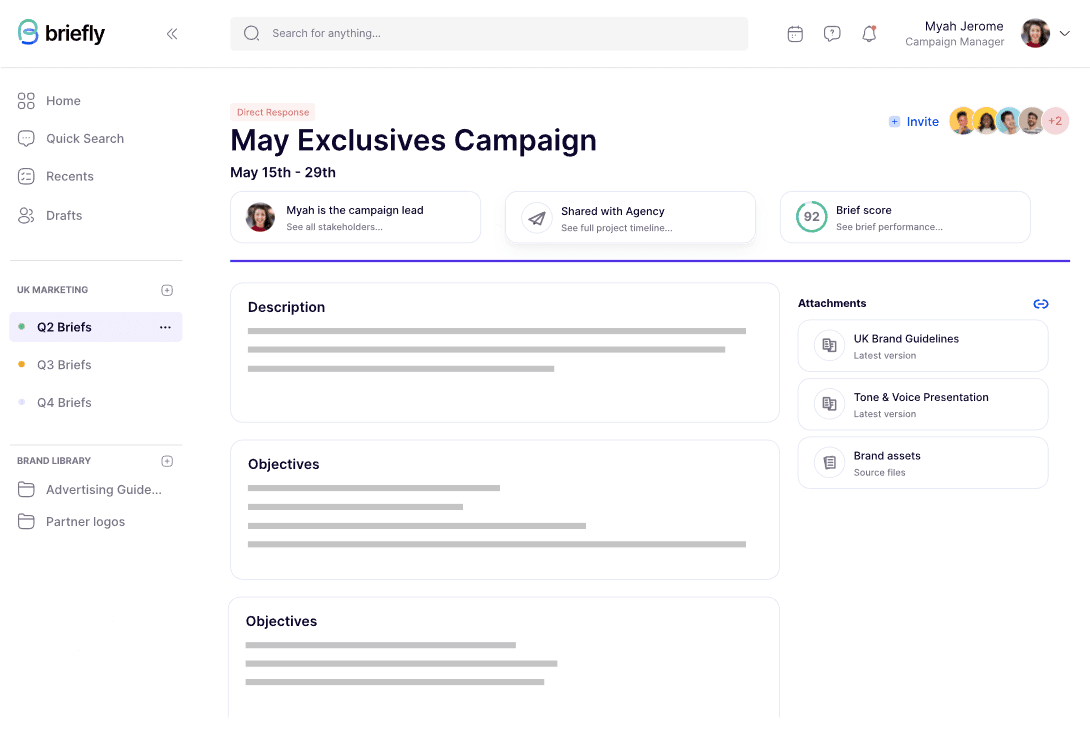1090x735 pixels.
Task: Go to Home in sidebar
Action: tap(63, 101)
